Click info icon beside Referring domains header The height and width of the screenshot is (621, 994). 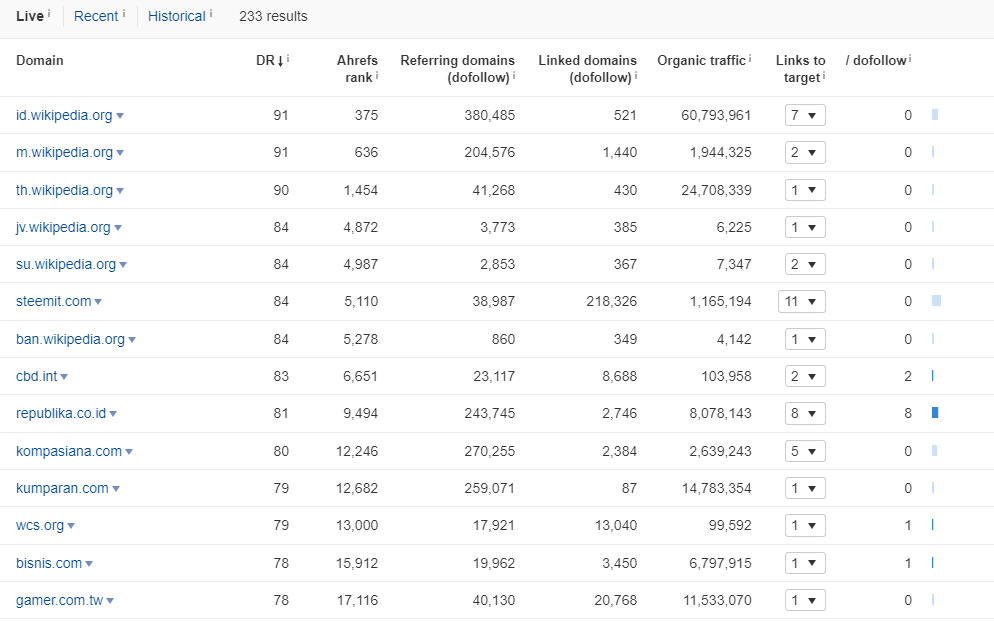pos(513,75)
